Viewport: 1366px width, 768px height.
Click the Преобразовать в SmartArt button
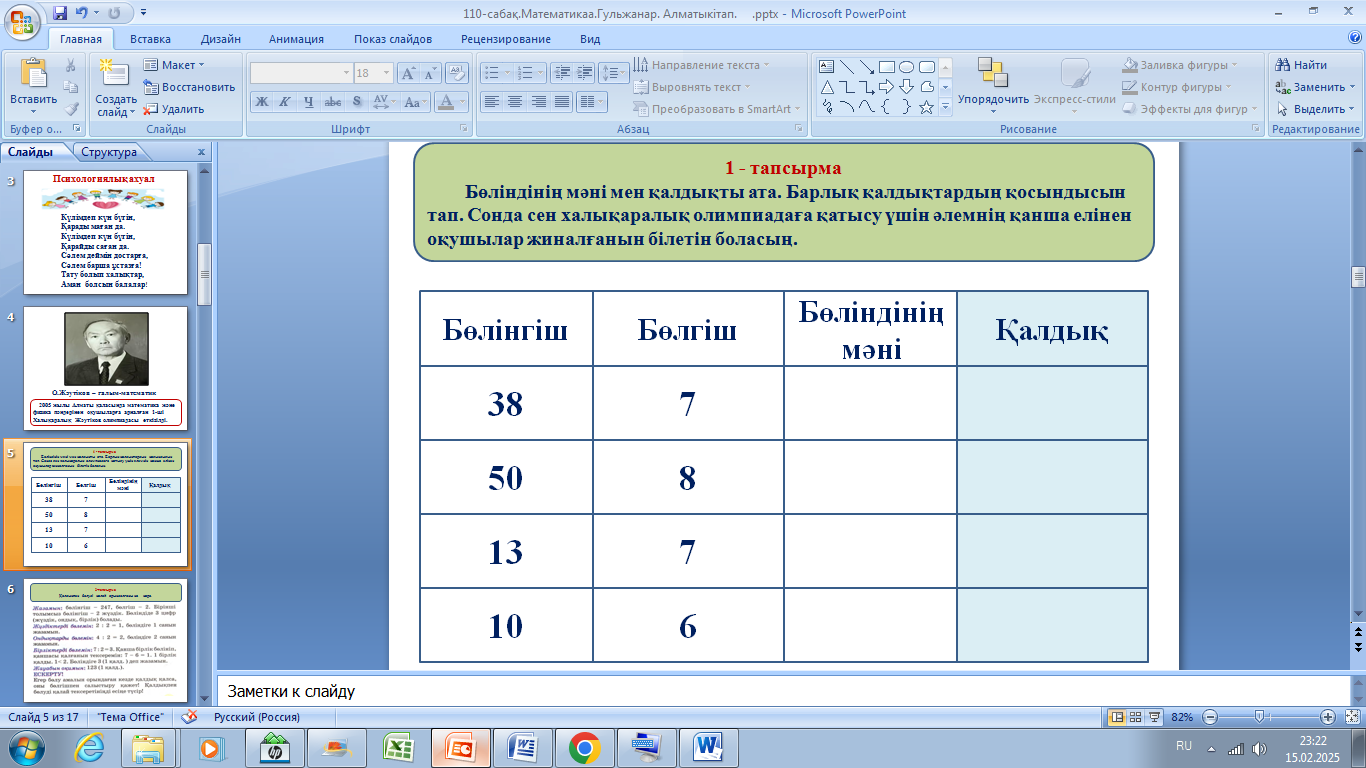[717, 109]
